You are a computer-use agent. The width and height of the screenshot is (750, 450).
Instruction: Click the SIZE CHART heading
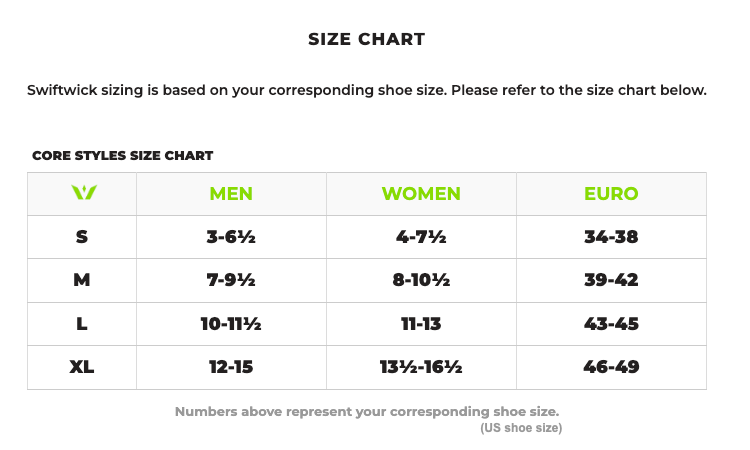tap(367, 40)
